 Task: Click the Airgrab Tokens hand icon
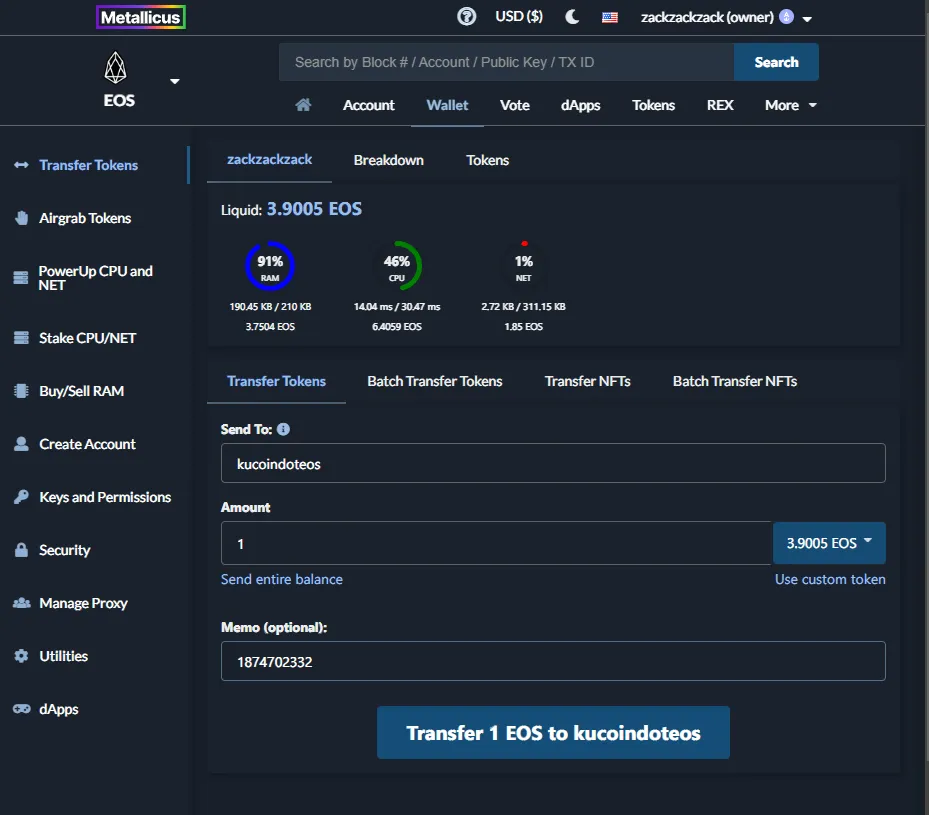(x=21, y=218)
